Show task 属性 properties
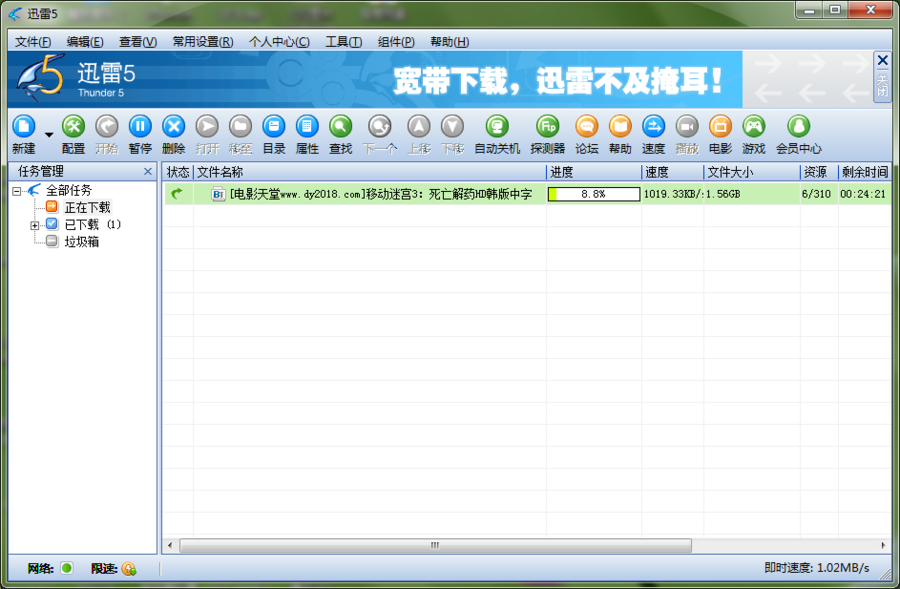 (307, 126)
